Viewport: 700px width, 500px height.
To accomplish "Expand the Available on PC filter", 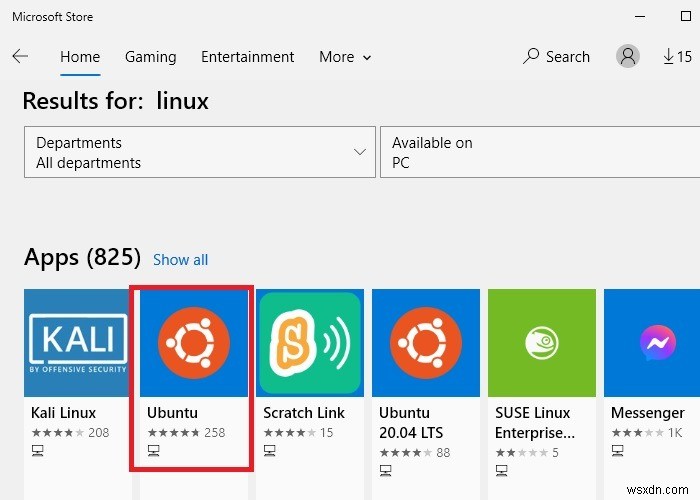I will click(540, 152).
